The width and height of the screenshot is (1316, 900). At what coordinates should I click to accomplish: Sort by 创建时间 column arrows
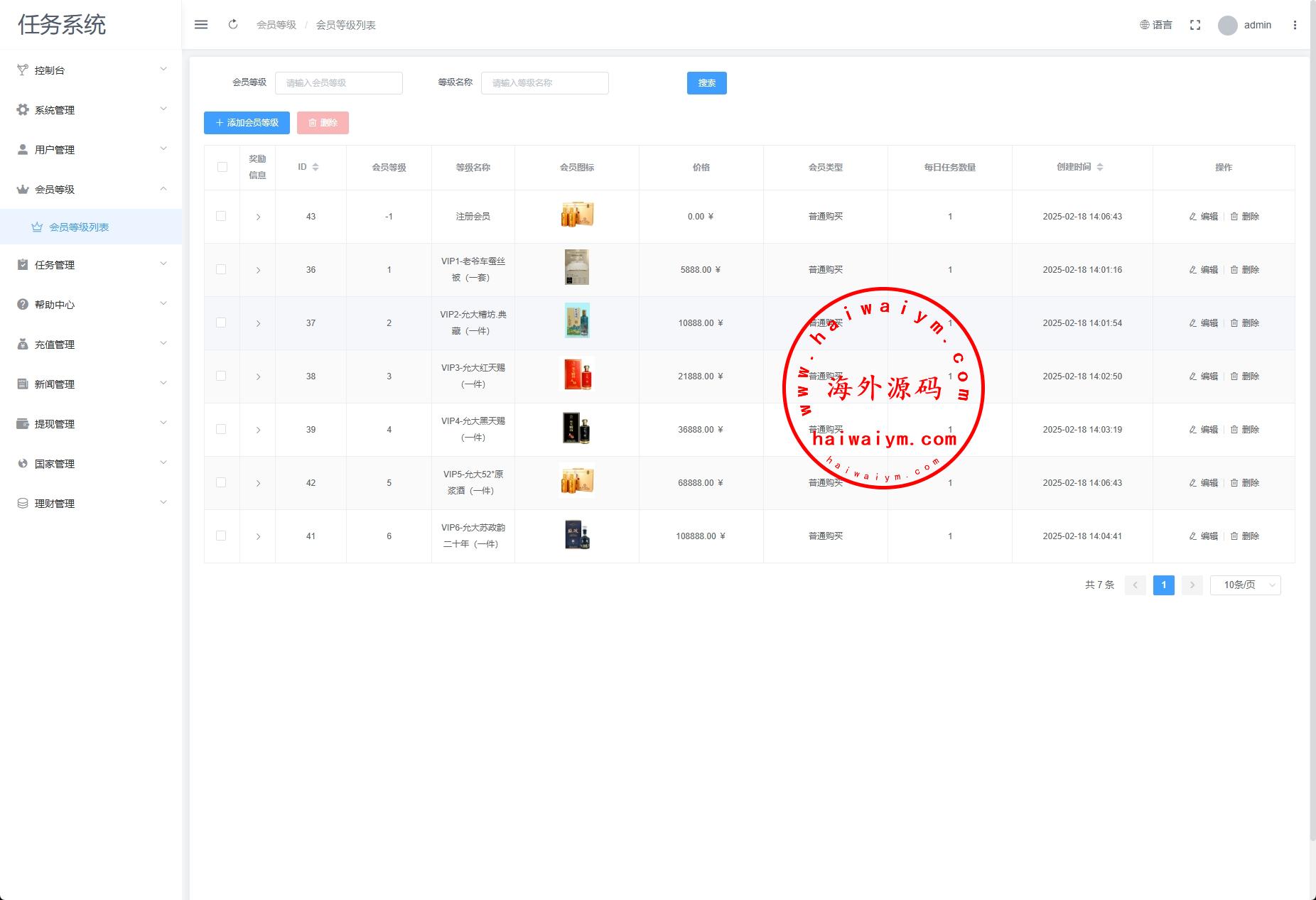[x=1100, y=167]
